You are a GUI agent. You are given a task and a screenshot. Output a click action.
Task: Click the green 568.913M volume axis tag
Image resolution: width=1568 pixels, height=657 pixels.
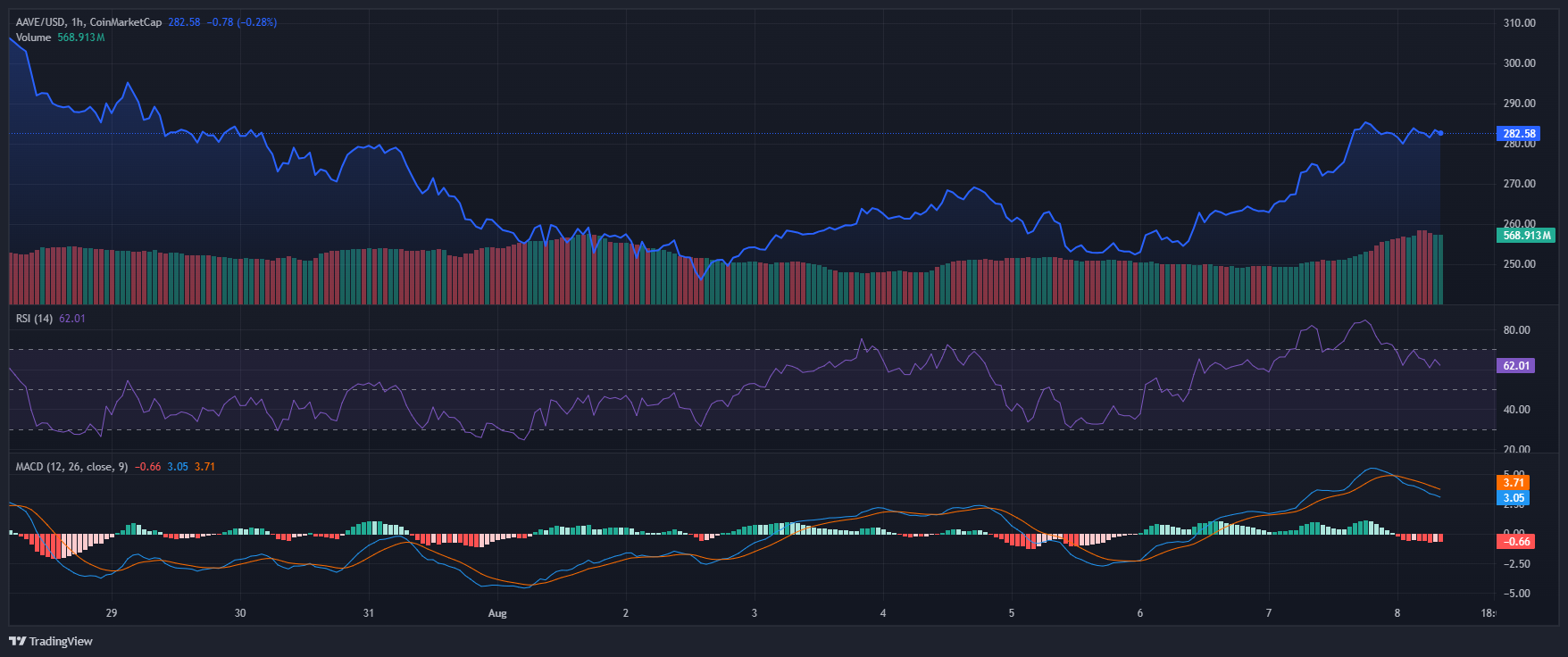pos(1526,236)
